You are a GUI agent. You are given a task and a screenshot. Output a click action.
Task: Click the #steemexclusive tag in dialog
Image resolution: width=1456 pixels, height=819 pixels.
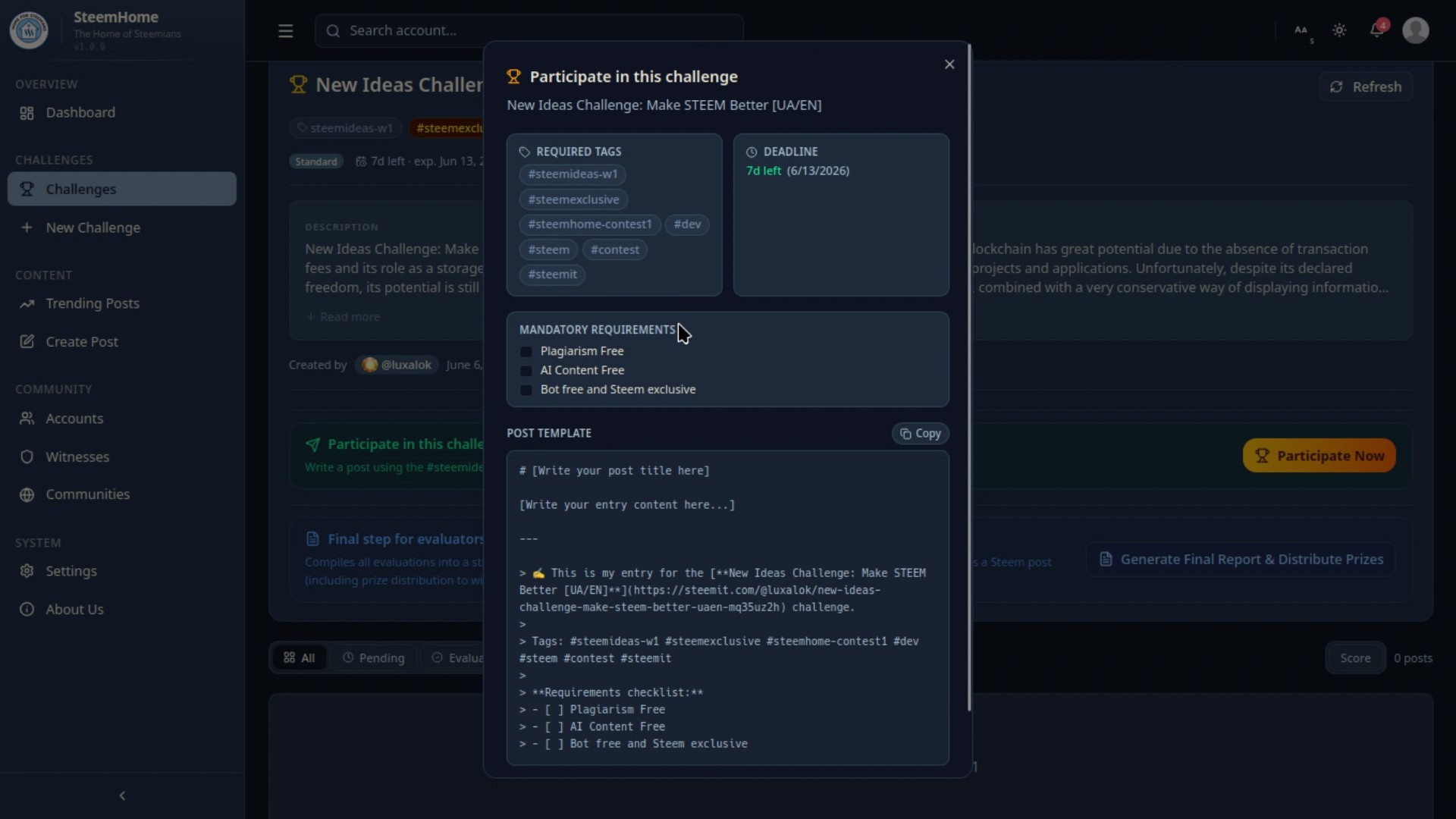point(573,199)
